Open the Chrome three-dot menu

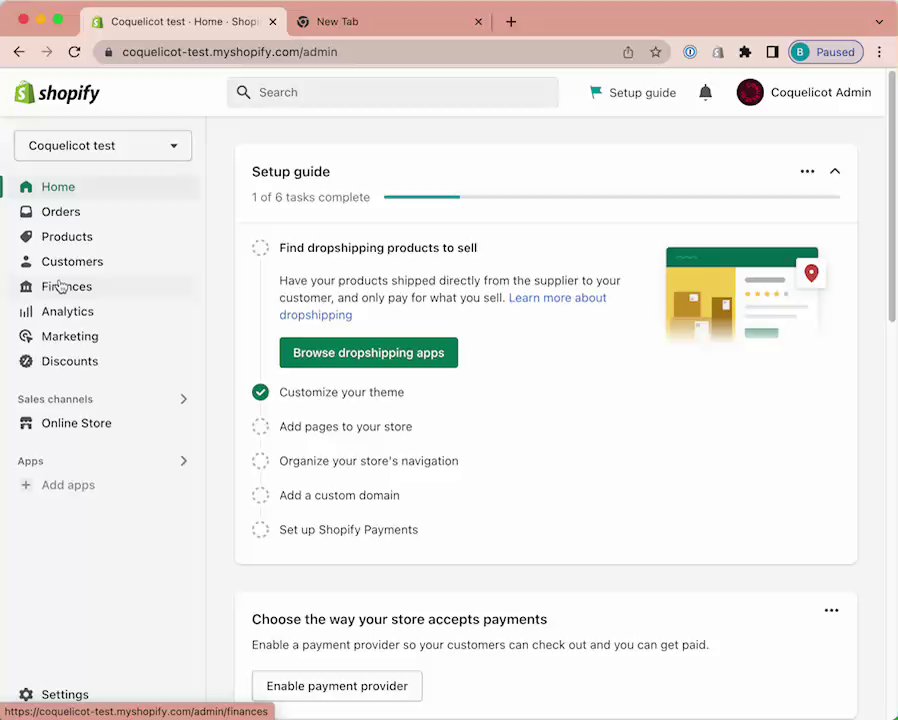880,52
